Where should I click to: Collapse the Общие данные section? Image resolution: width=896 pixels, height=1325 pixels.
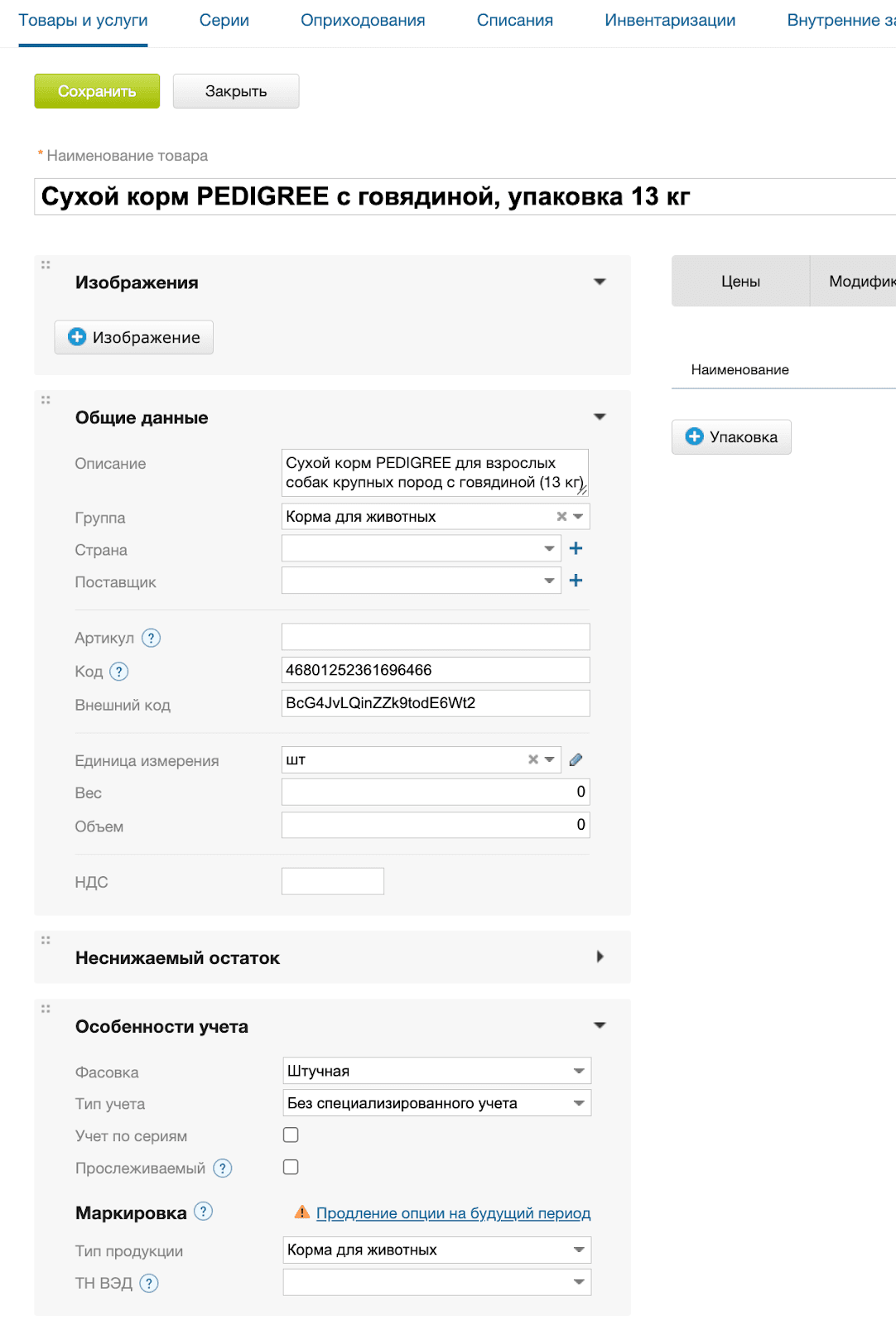(600, 417)
